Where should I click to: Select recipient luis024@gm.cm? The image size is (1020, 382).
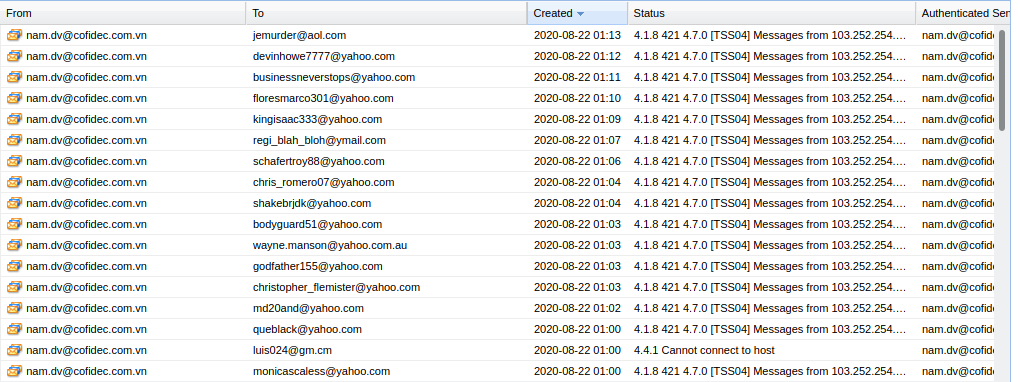pyautogui.click(x=292, y=350)
